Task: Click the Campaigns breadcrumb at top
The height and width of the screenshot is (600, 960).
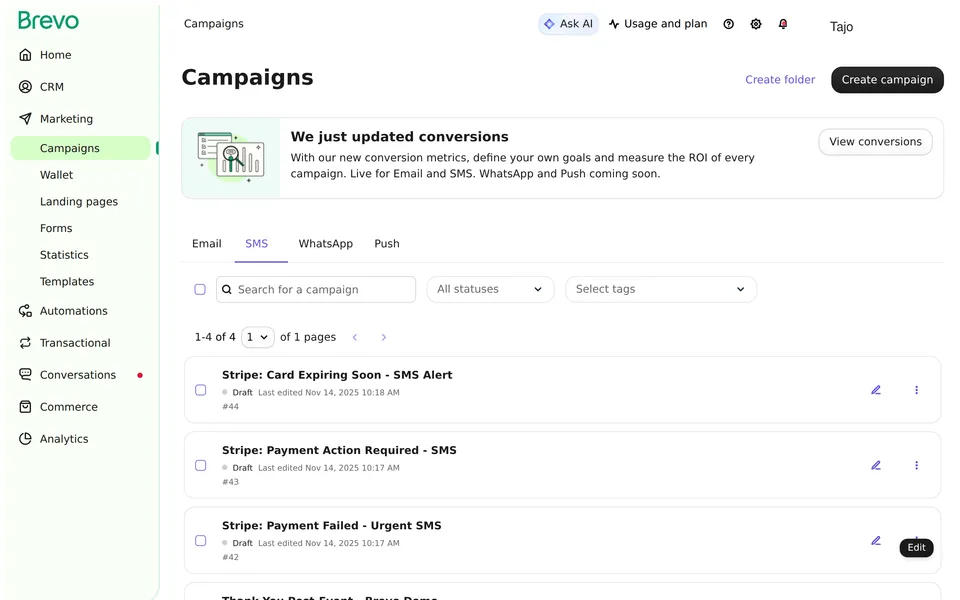Action: [214, 24]
